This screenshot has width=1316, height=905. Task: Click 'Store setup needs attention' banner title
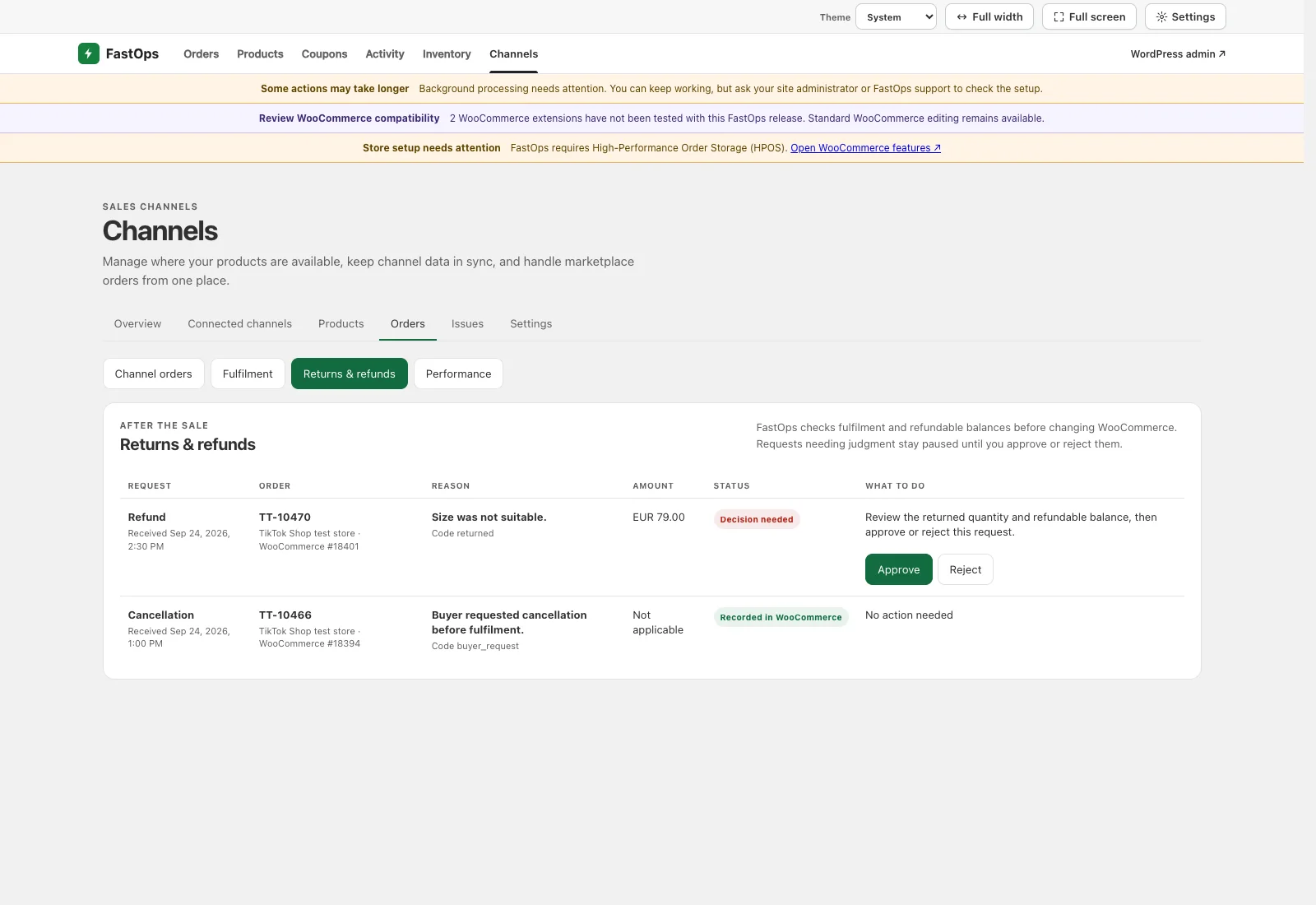(x=432, y=148)
